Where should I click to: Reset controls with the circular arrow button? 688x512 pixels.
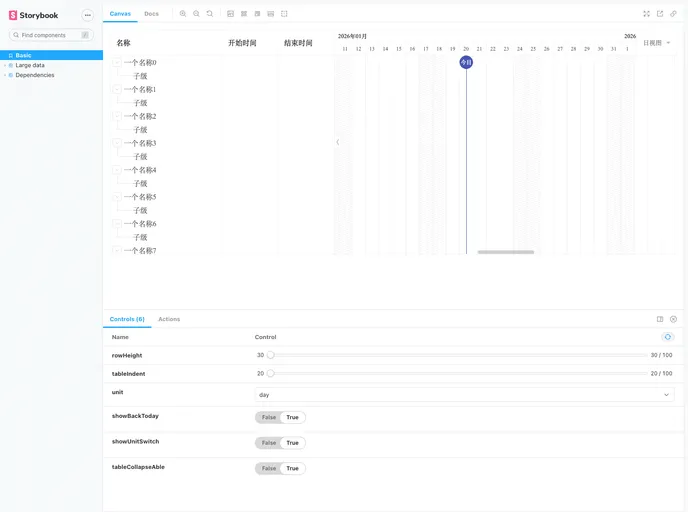[x=668, y=337]
